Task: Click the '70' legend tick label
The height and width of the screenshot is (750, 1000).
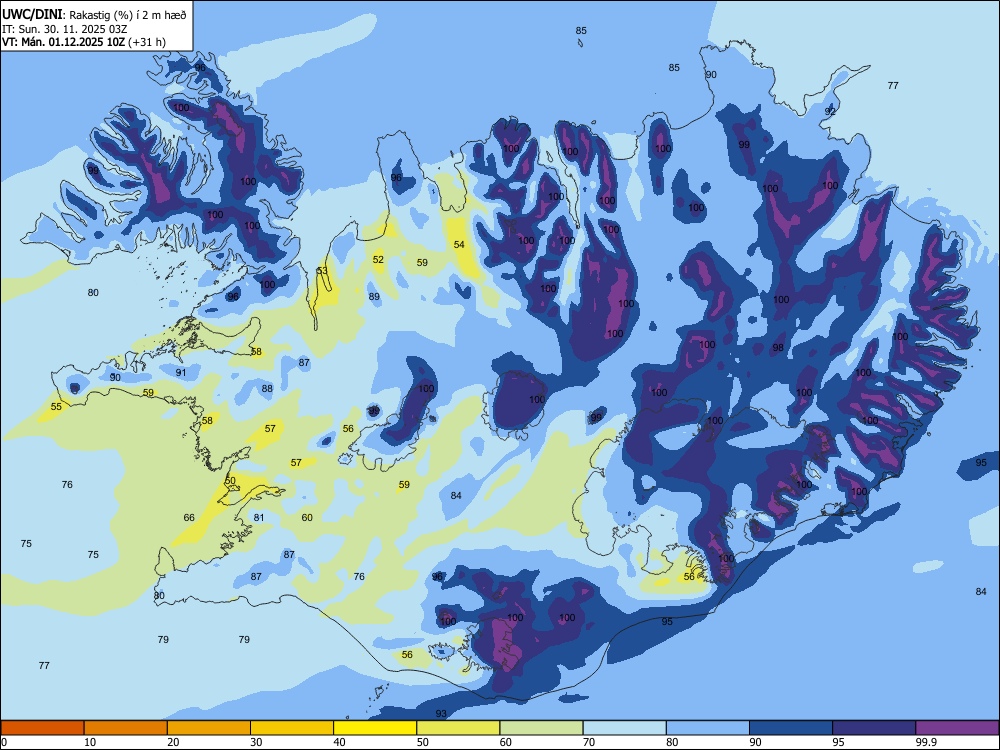Action: pos(589,742)
